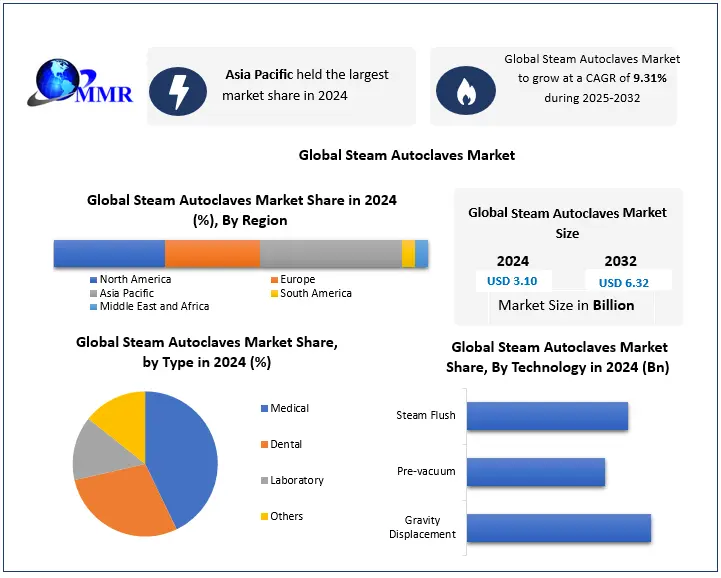The image size is (721, 578).
Task: Click the Steam Flush bar
Action: [547, 416]
